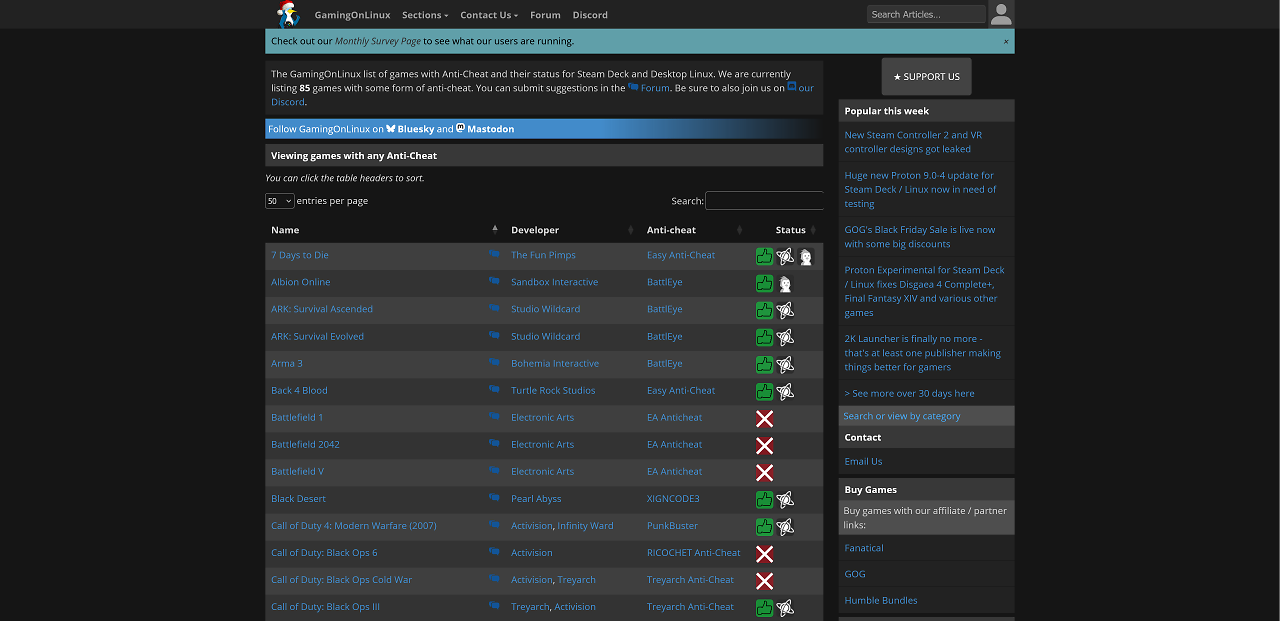
Task: Click the thumbs-up status for Back 4 Blood
Action: 764,391
